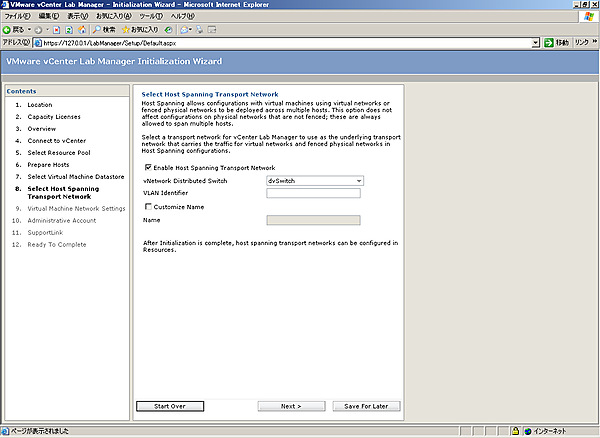This screenshot has height=438, width=600.
Task: Expand the Links (リンク) toolbar chevron
Action: pos(595,42)
